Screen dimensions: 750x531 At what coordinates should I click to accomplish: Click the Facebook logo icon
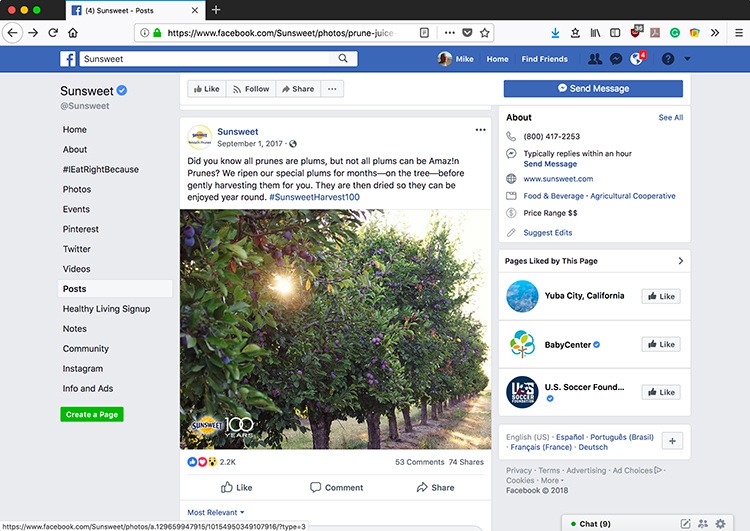click(x=68, y=59)
